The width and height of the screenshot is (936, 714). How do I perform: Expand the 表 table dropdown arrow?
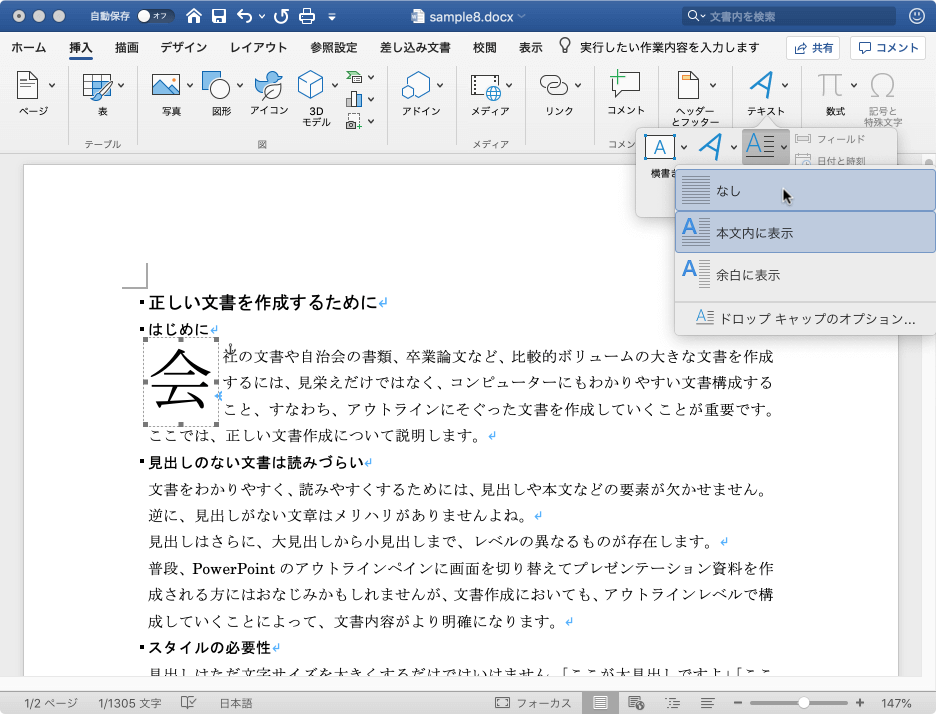pos(121,85)
